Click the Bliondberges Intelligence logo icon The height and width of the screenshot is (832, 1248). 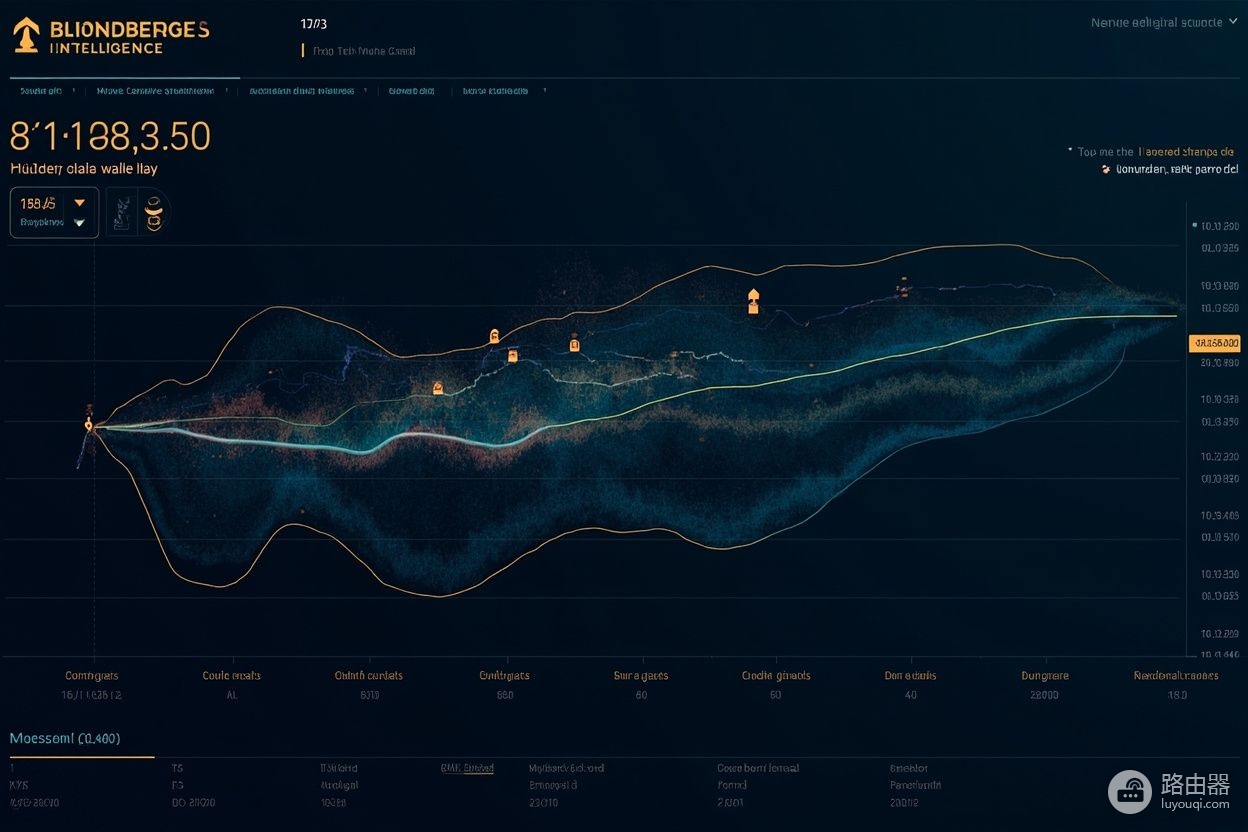(x=26, y=34)
